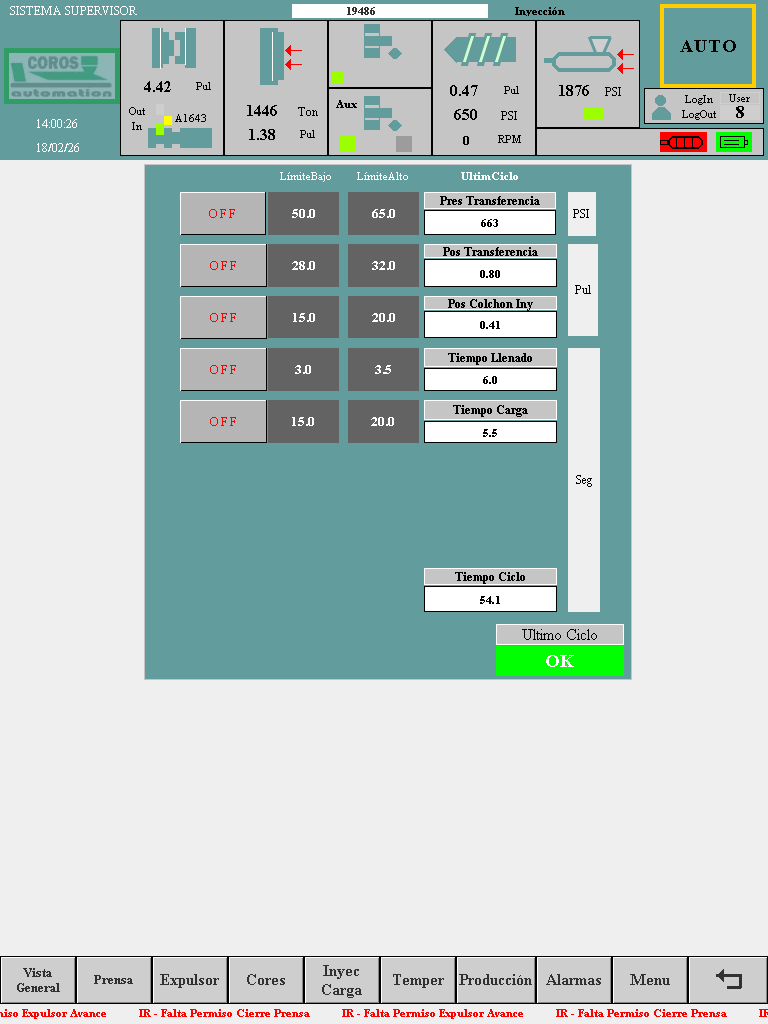Switch to Inyec Carga screen
The image size is (768, 1024).
pyautogui.click(x=342, y=980)
